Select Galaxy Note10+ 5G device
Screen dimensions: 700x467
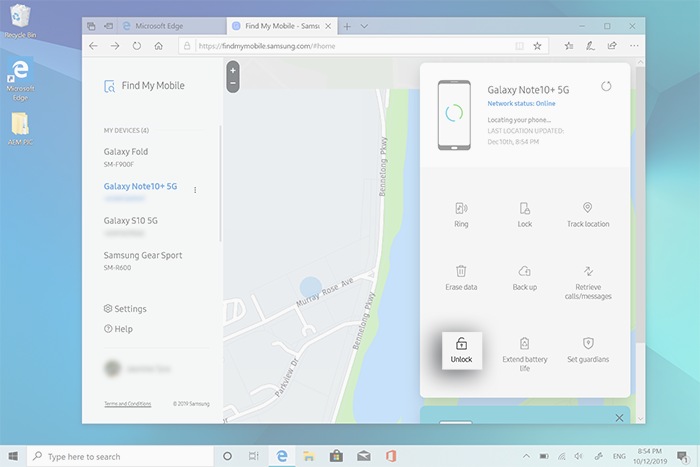(140, 192)
